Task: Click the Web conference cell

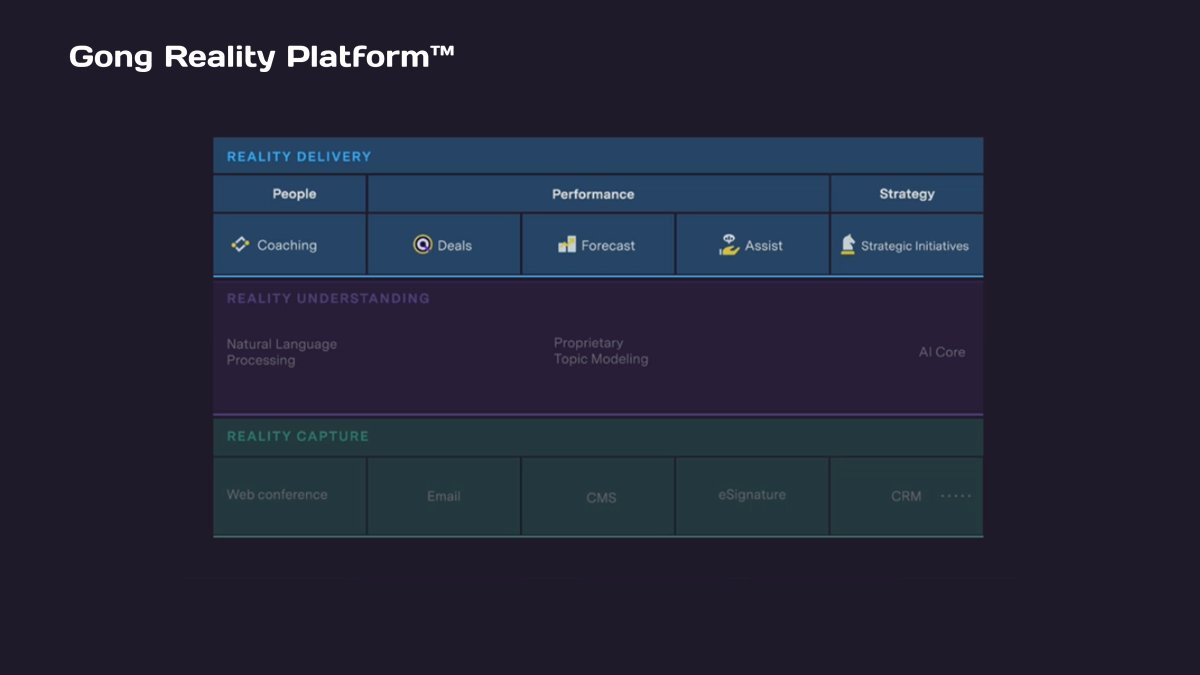Action: [x=290, y=496]
